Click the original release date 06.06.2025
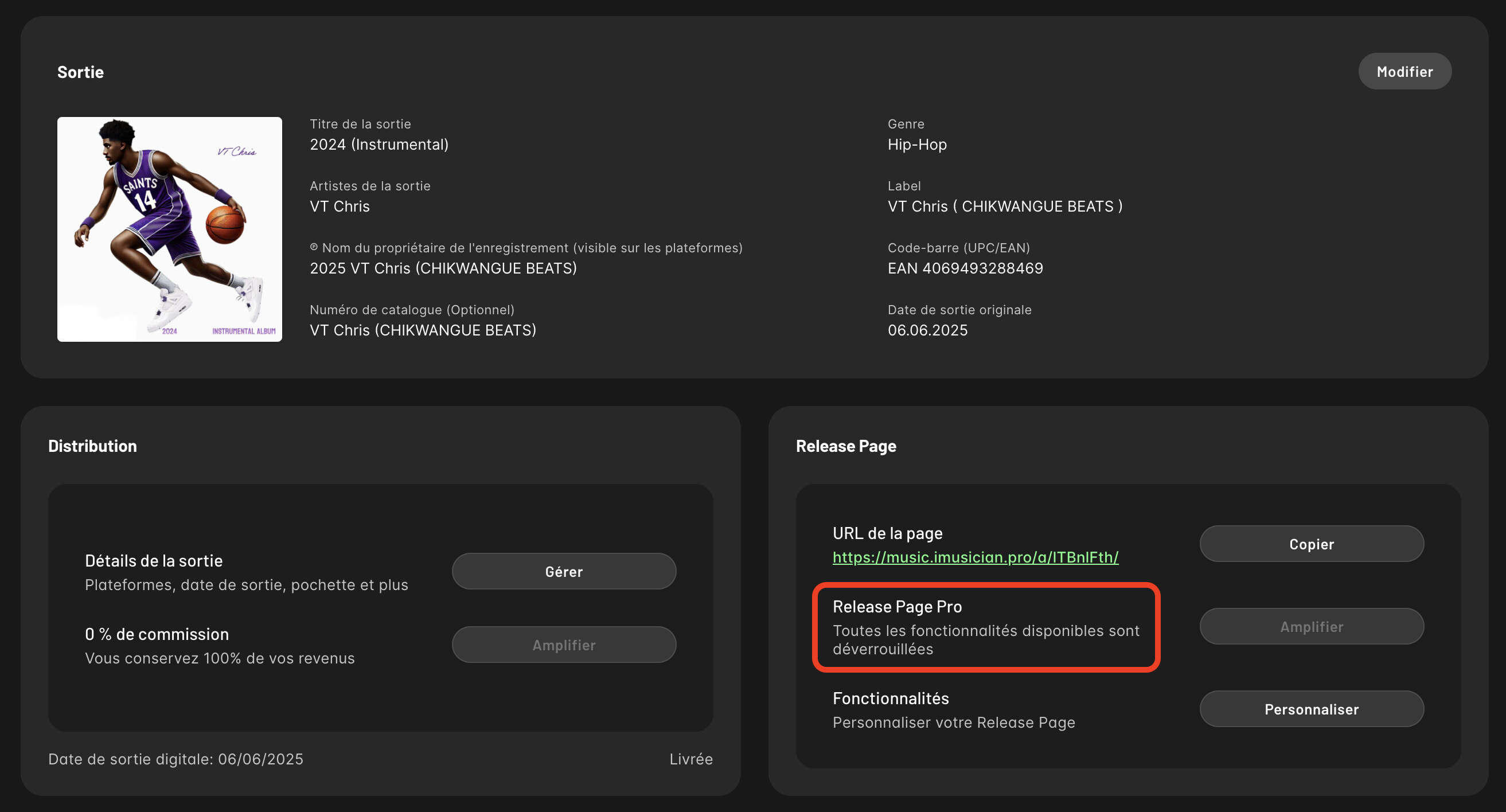 pos(927,330)
